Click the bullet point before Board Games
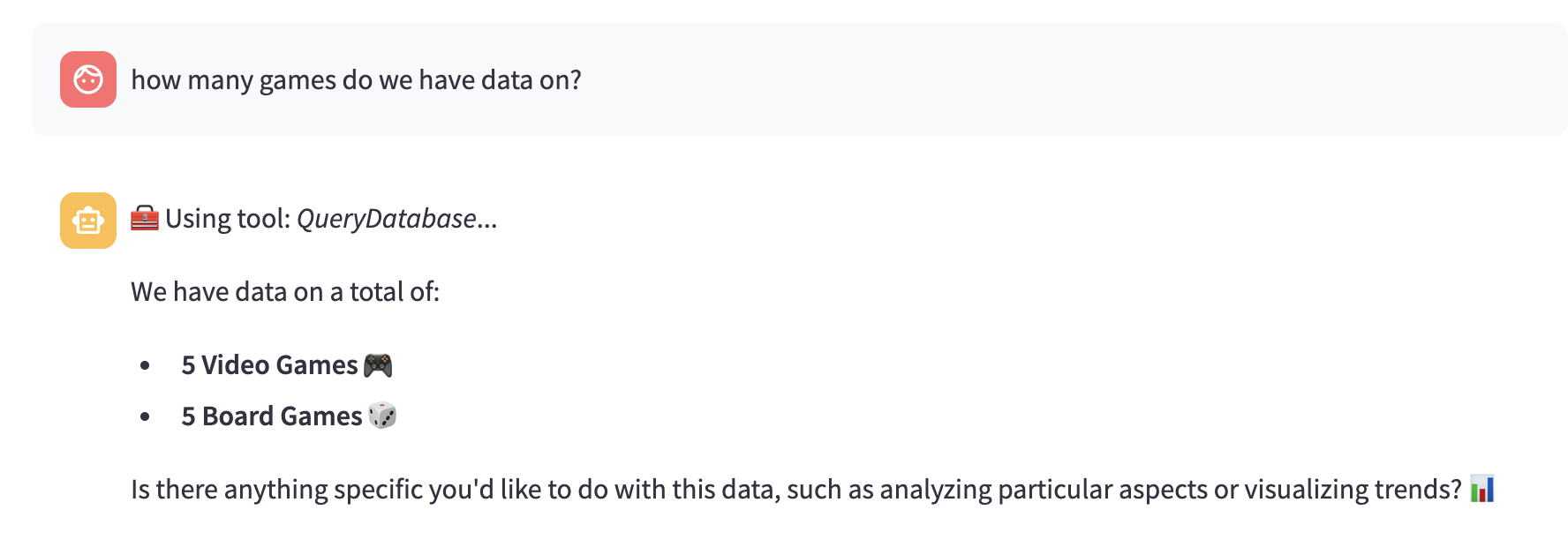Screen dimensions: 1568x540 tap(145, 416)
